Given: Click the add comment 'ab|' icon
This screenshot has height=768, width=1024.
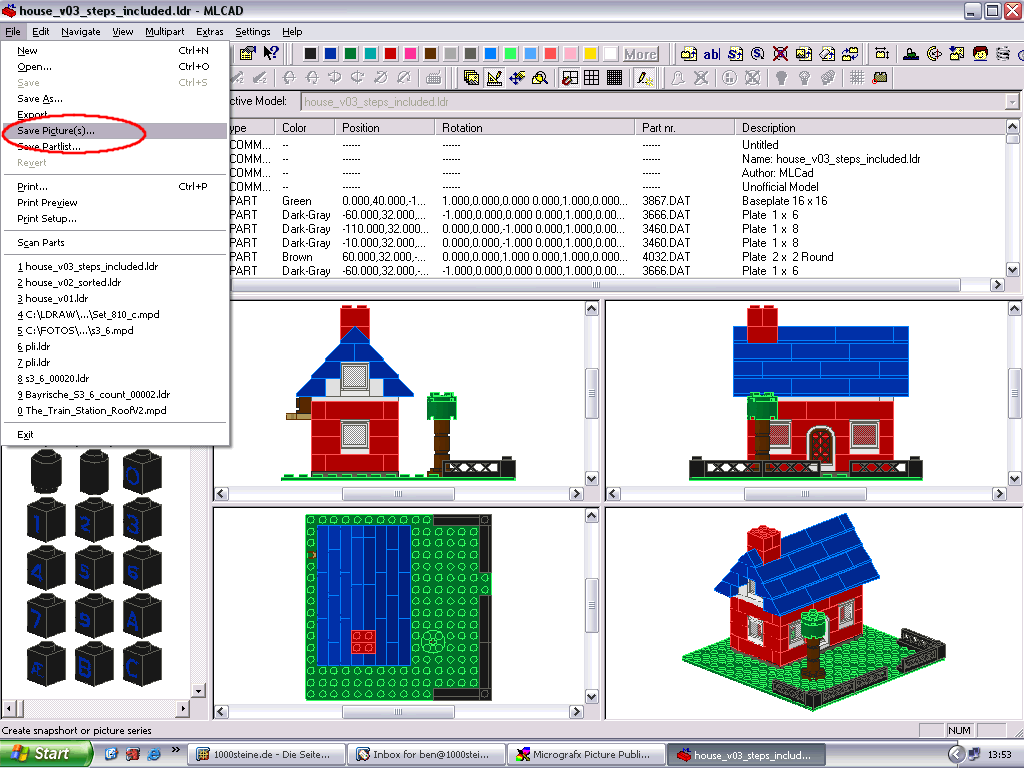Looking at the screenshot, I should pos(711,54).
